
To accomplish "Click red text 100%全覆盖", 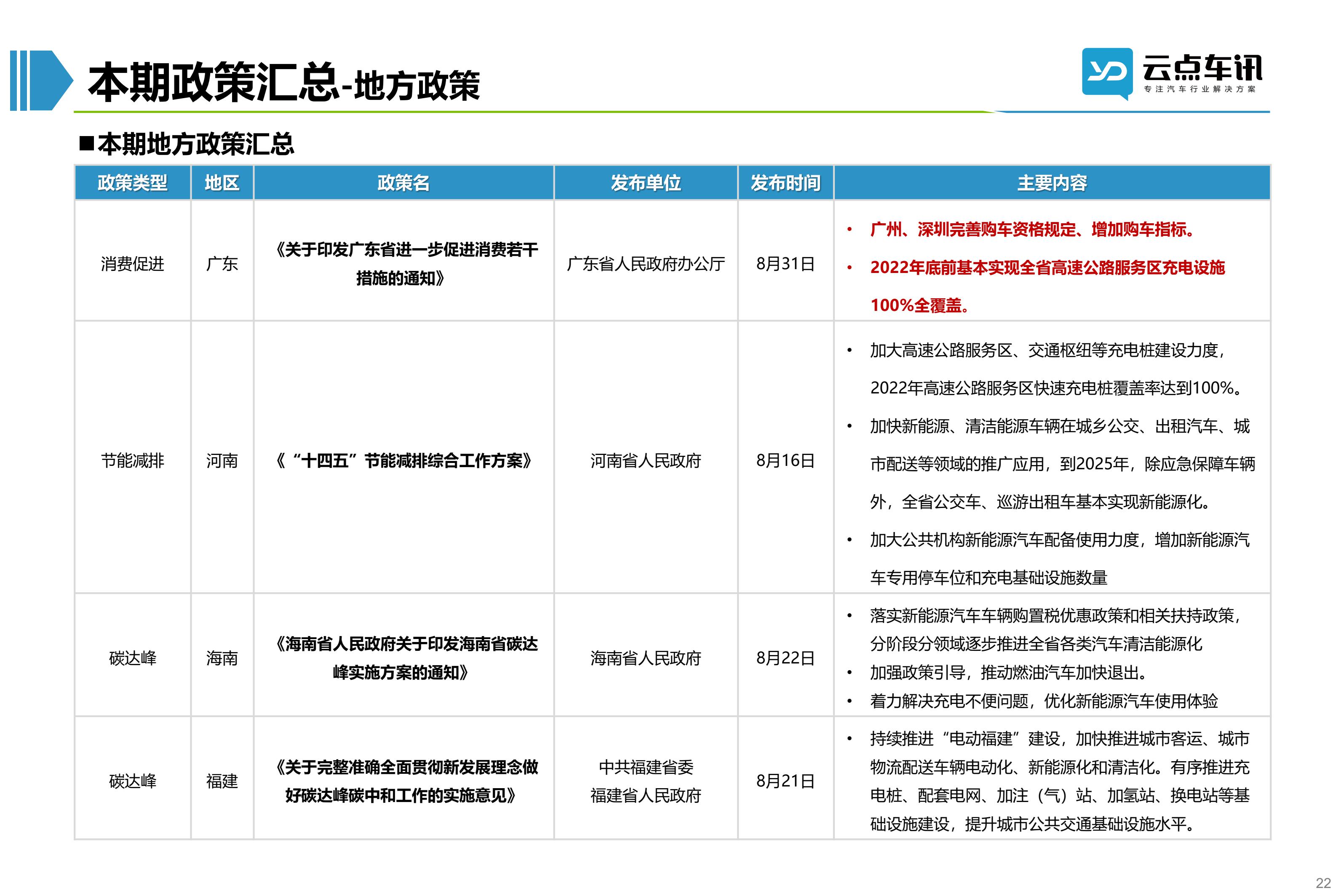I will click(x=919, y=305).
